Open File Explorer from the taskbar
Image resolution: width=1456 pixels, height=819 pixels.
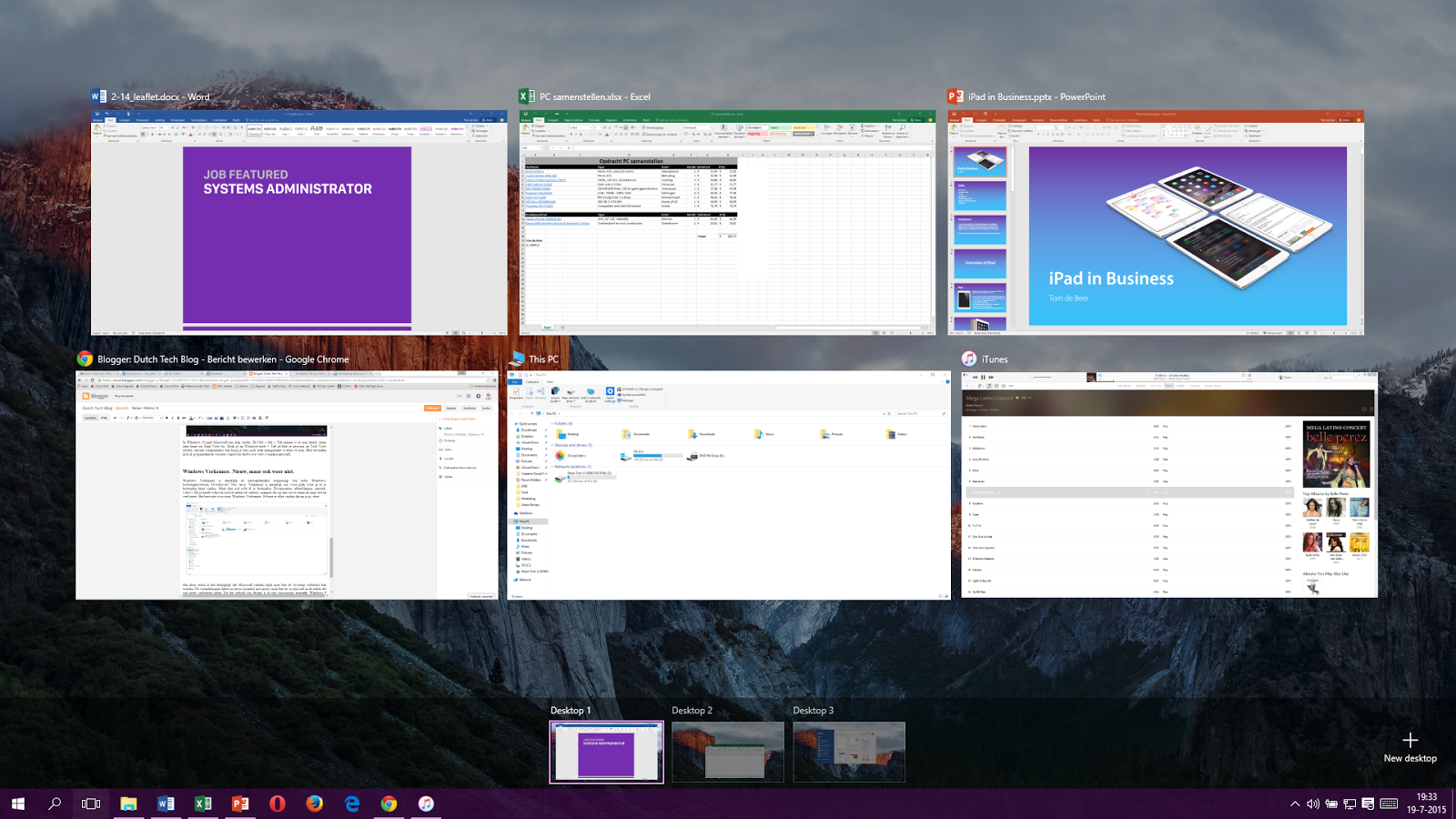(128, 804)
